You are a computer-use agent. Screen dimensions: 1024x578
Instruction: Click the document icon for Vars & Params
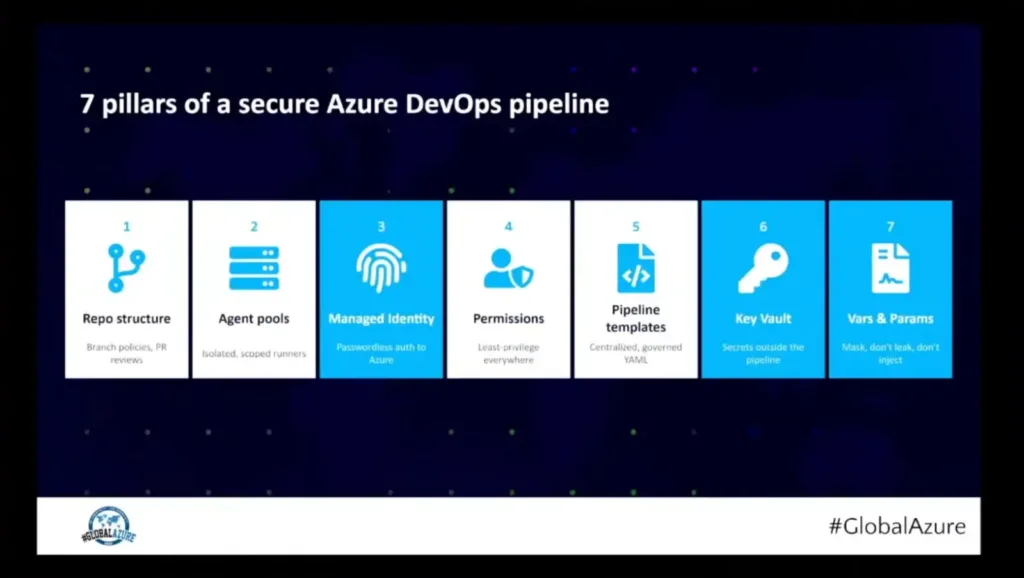tap(890, 268)
